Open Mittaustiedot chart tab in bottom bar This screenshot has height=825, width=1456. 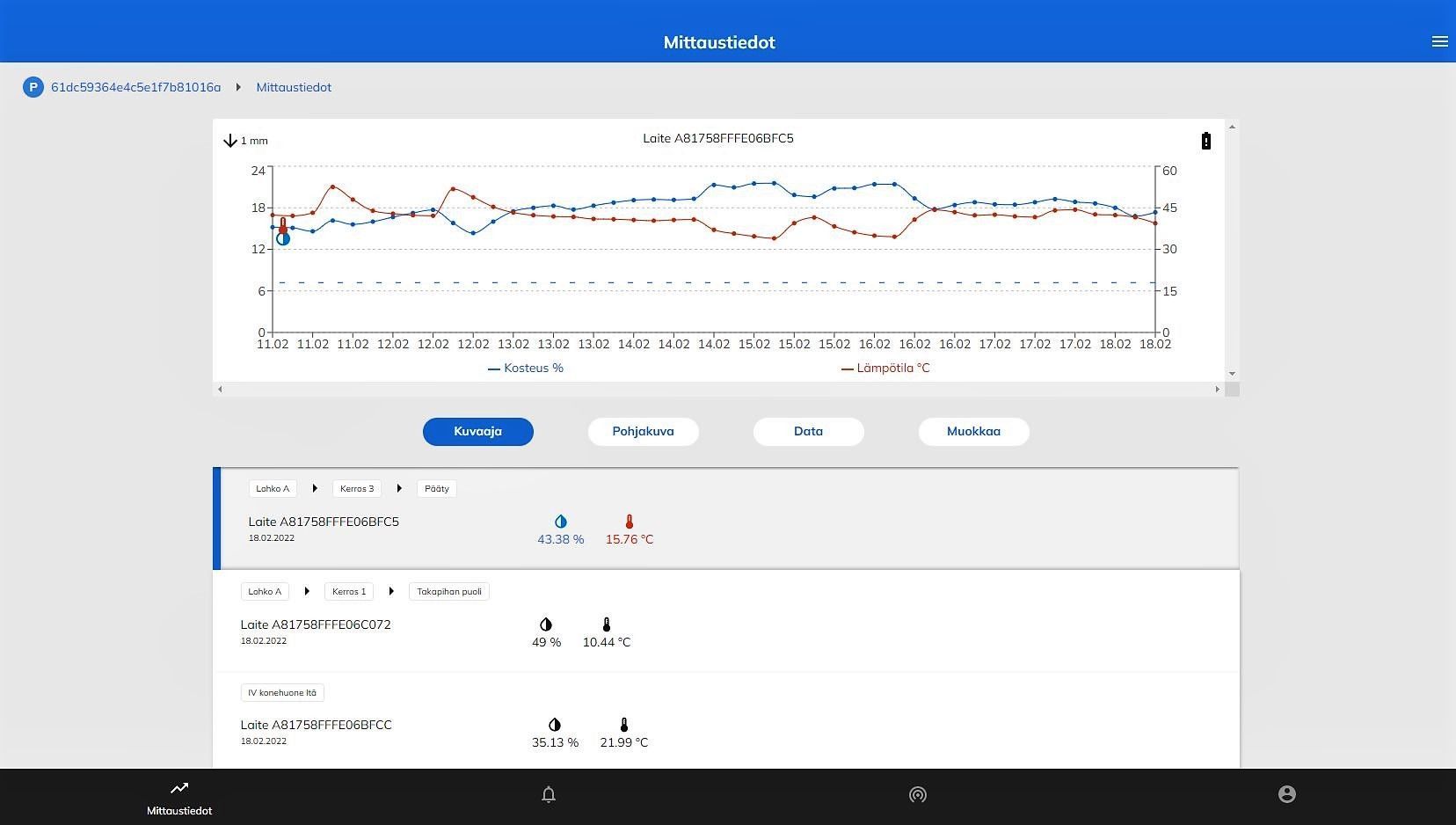pos(179,797)
